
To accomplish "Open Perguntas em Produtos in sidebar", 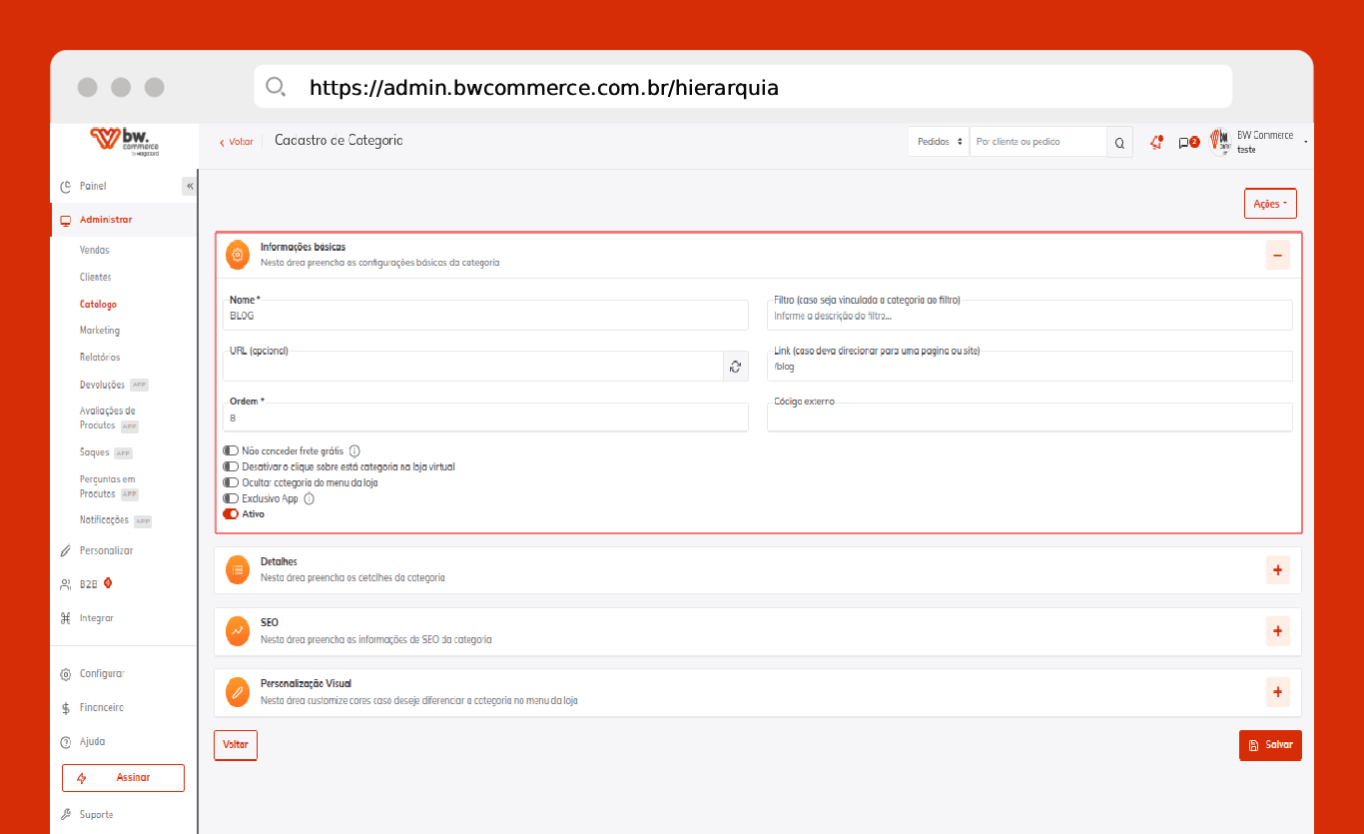I will click(x=108, y=486).
